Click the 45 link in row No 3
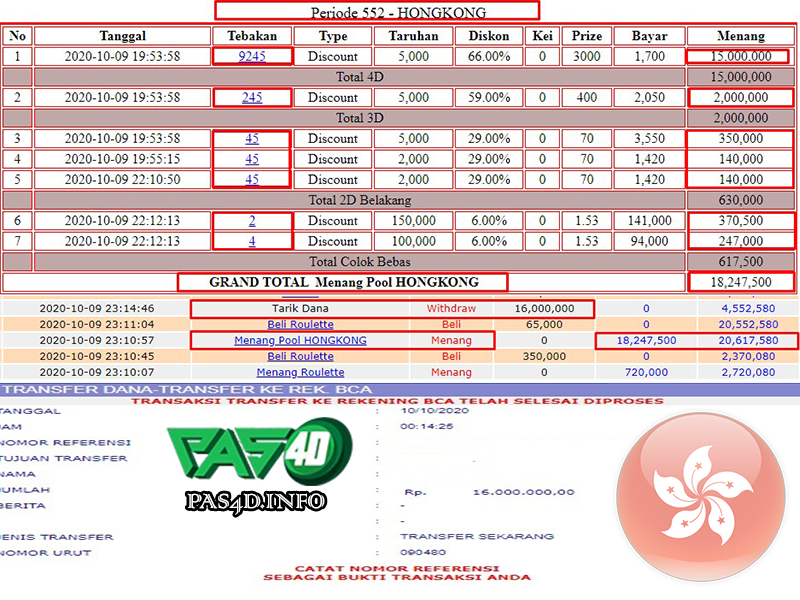Viewport: 800px width, 600px height. pos(252,138)
